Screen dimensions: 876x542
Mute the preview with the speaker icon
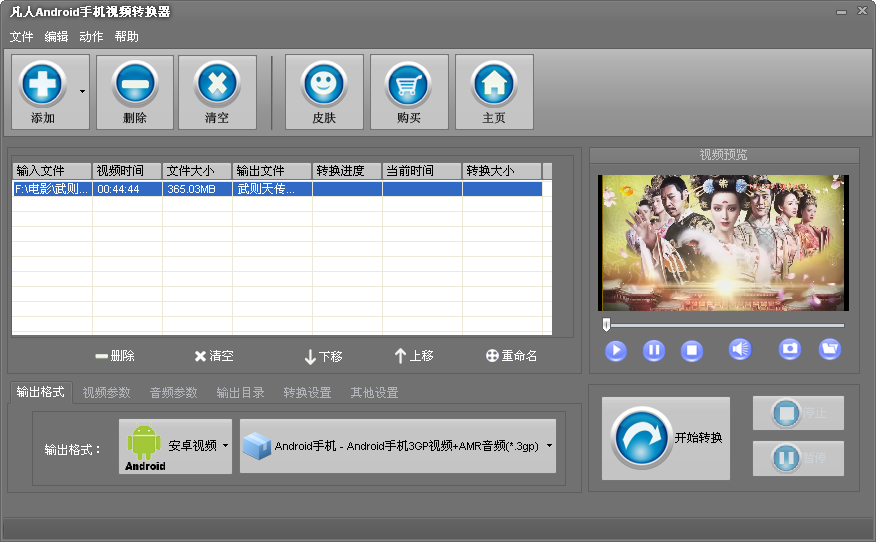(740, 349)
